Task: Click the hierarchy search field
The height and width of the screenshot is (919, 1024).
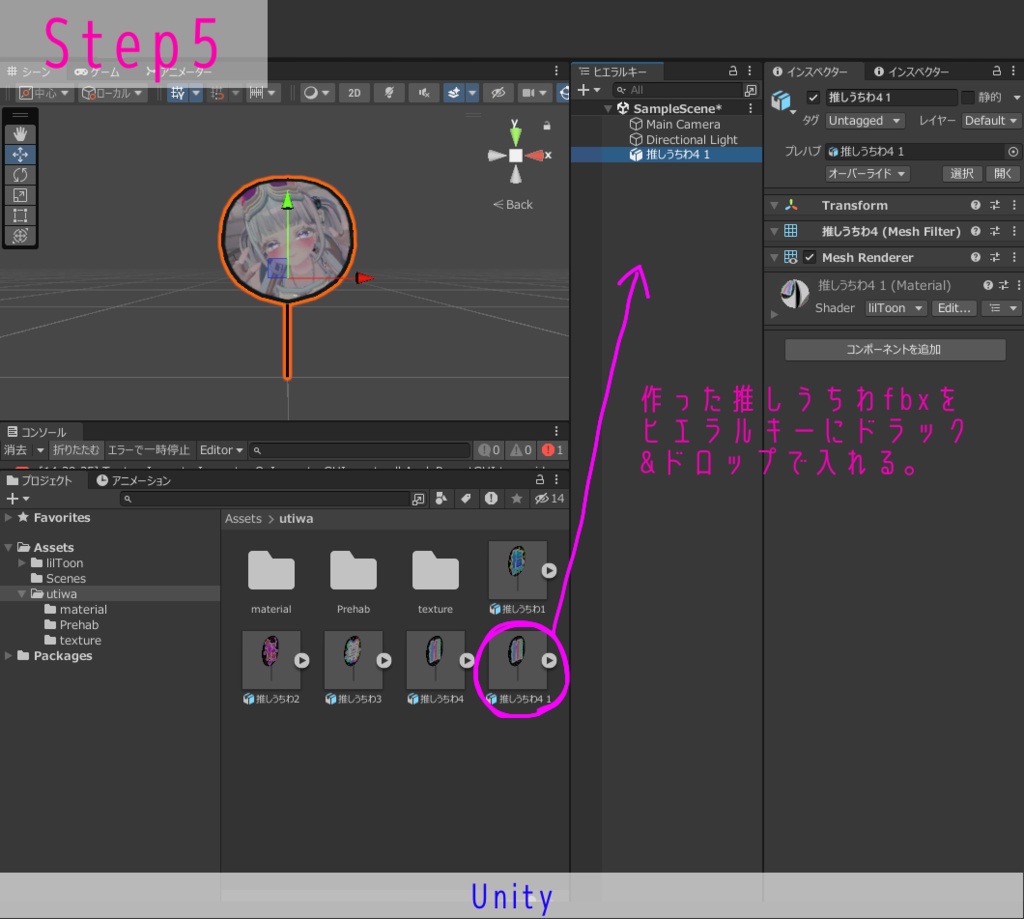Action: pos(677,89)
